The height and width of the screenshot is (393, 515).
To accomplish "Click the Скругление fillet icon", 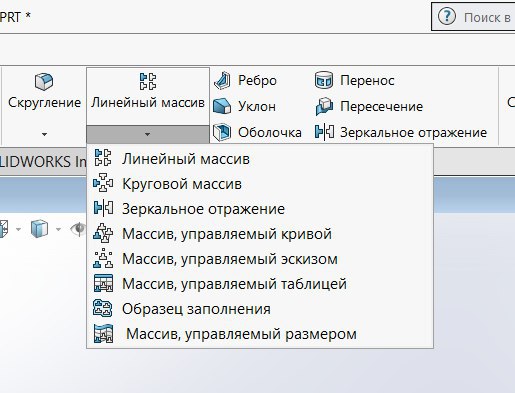I will [x=44, y=81].
